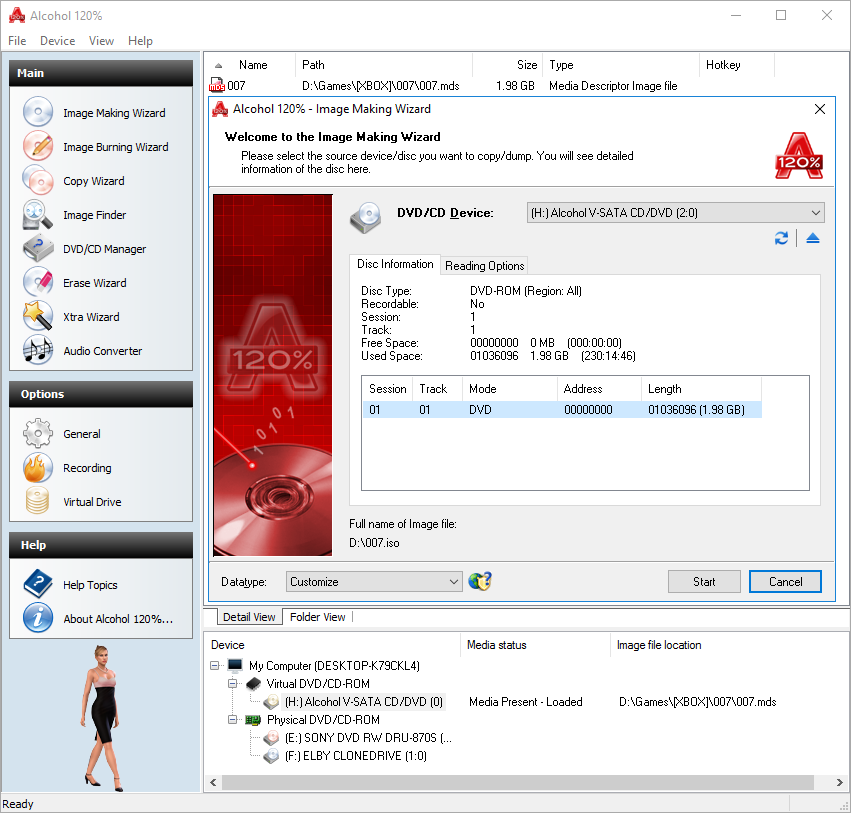851x813 pixels.
Task: Click Help Topics link
Action: tap(90, 585)
